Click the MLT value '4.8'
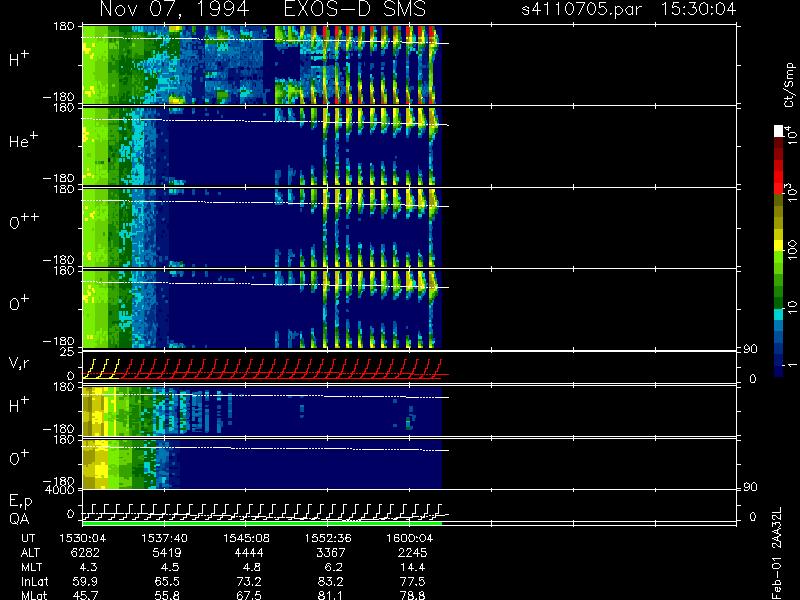 point(252,567)
